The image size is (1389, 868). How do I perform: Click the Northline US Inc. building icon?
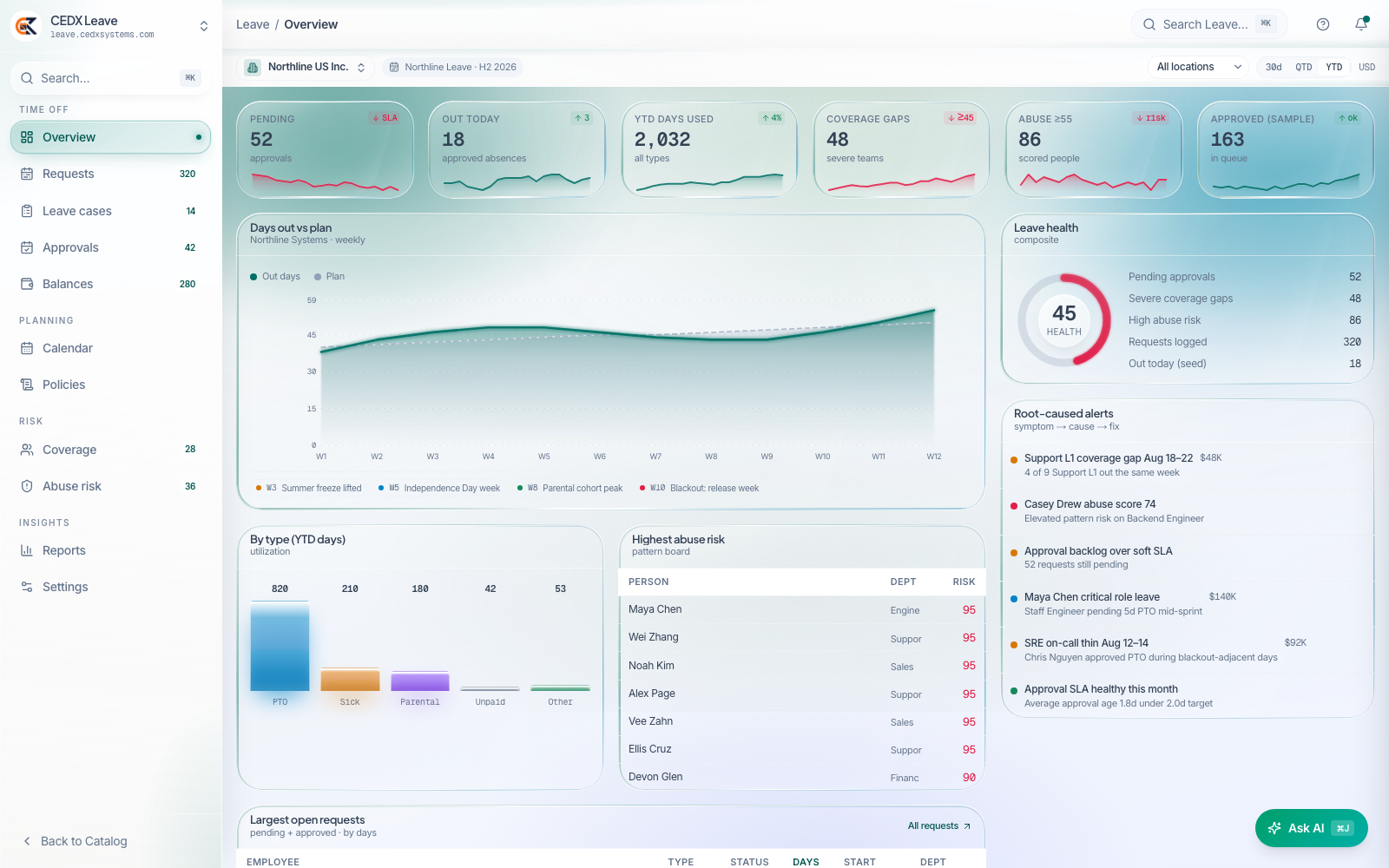point(253,67)
